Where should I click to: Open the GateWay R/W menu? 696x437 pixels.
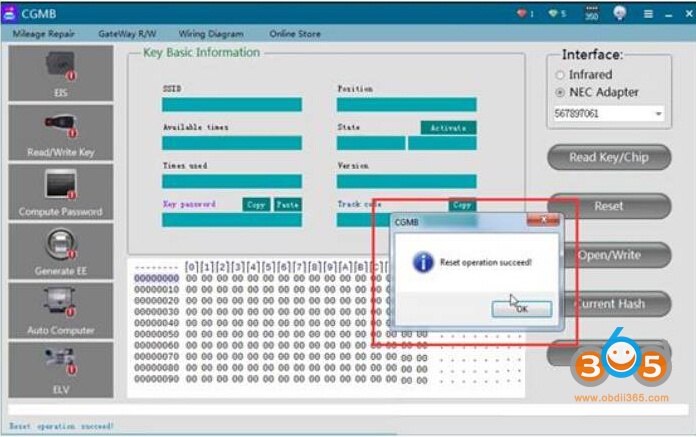127,33
